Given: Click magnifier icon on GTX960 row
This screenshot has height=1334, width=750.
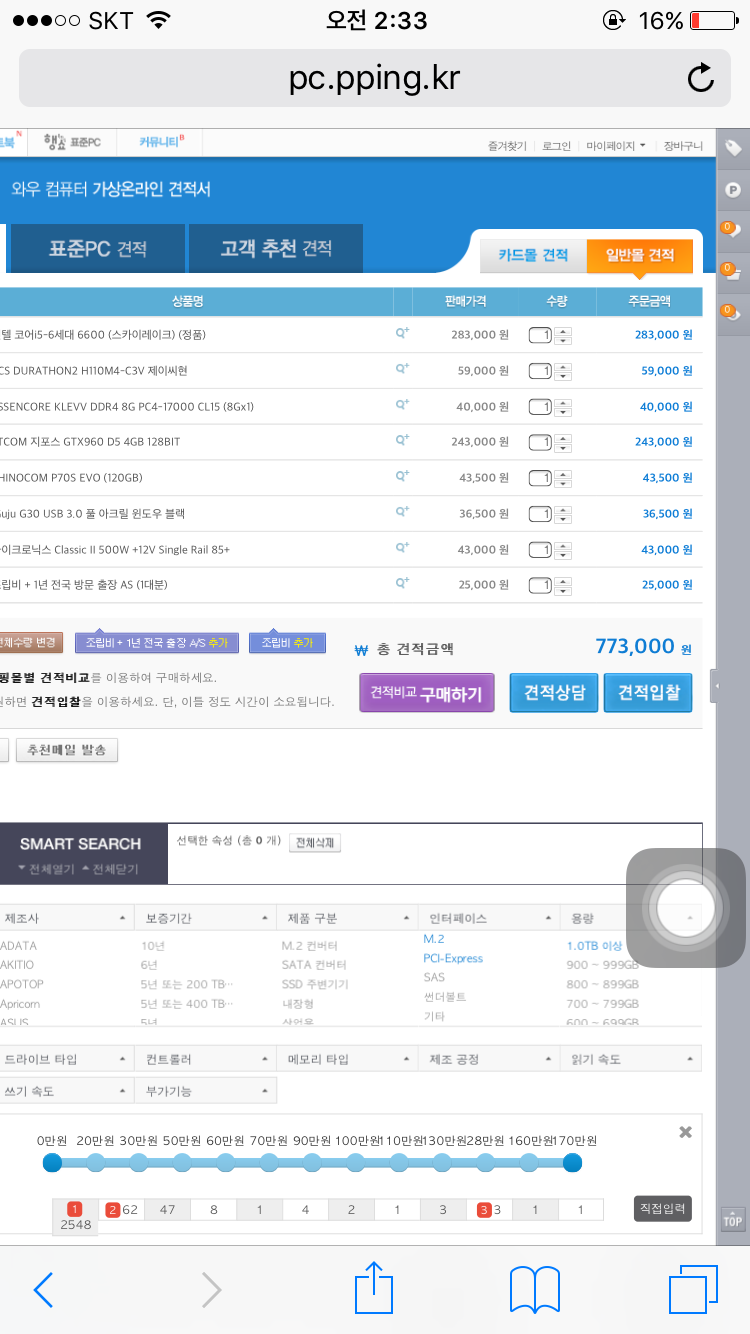Looking at the screenshot, I should pos(402,440).
